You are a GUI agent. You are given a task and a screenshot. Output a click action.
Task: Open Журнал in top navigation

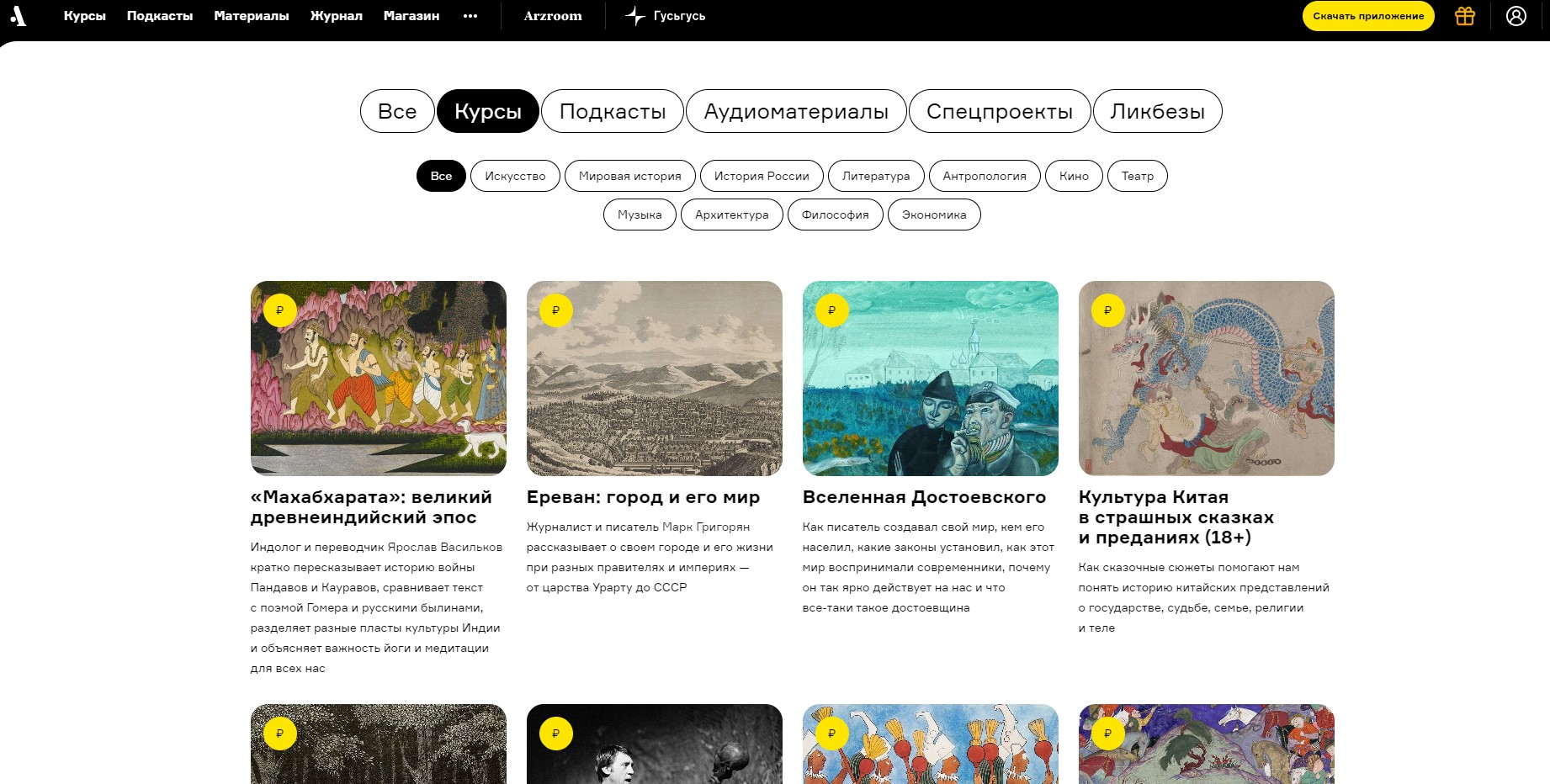[337, 16]
